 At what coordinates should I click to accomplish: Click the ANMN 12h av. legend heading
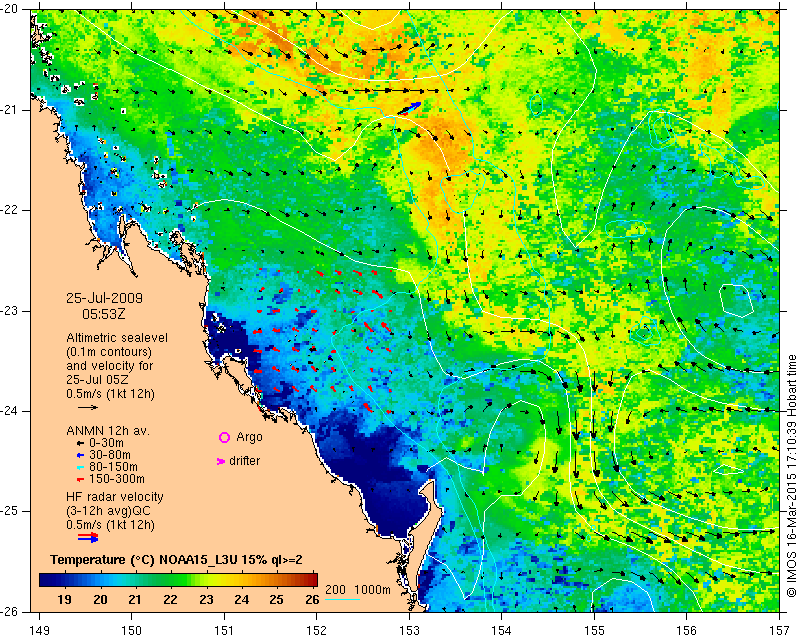point(108,431)
